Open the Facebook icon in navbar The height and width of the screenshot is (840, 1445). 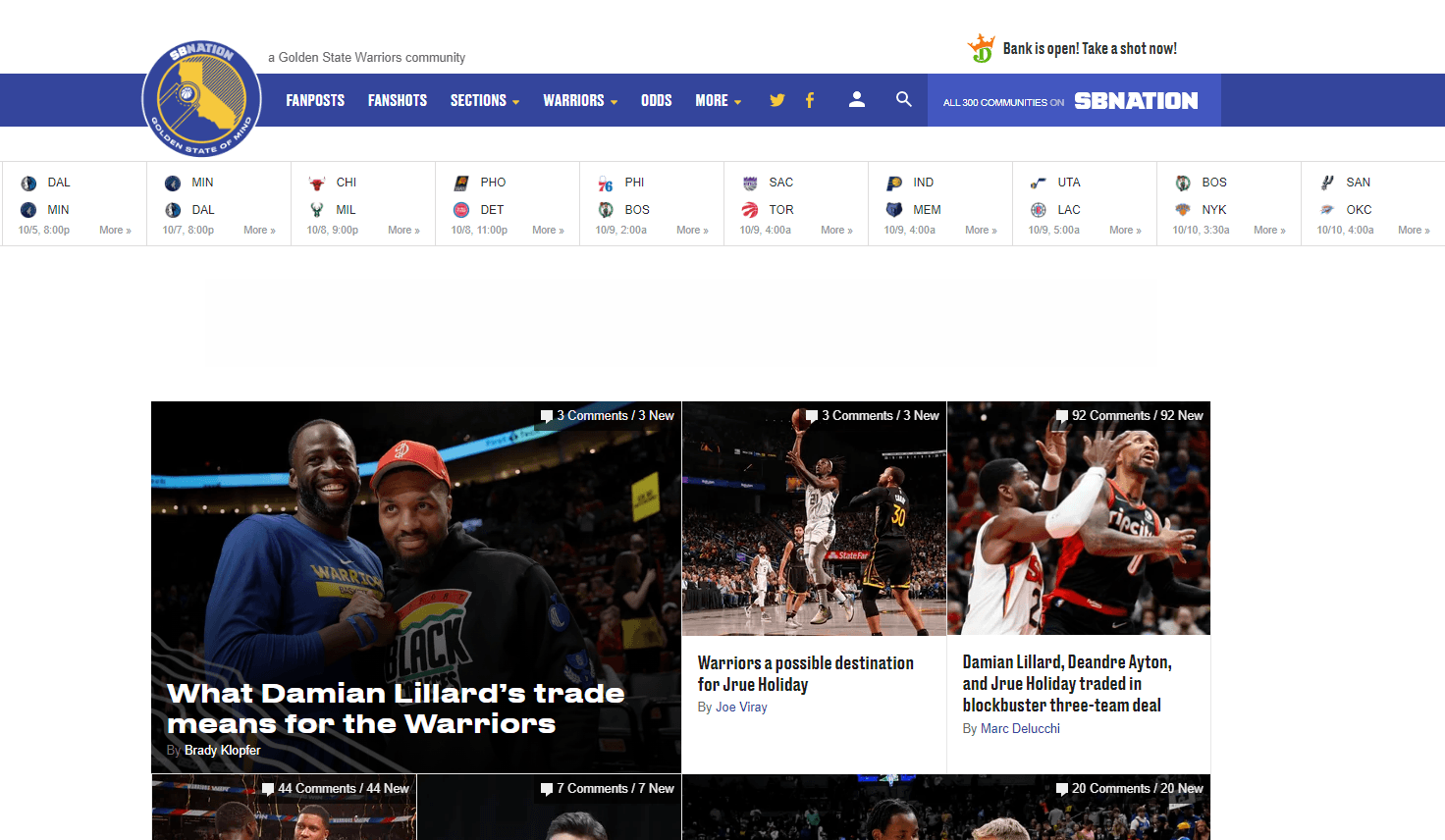810,100
